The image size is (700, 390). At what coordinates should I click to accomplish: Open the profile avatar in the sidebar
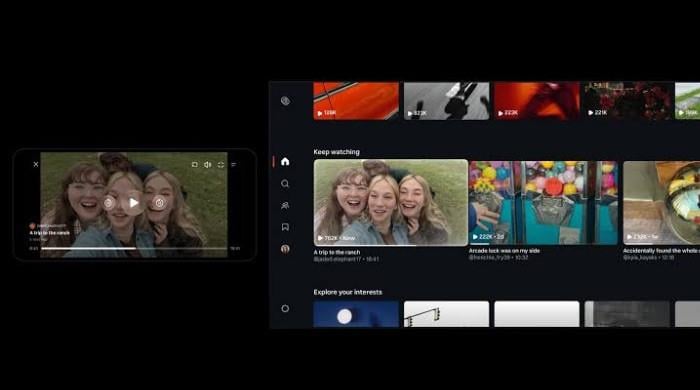coord(285,249)
